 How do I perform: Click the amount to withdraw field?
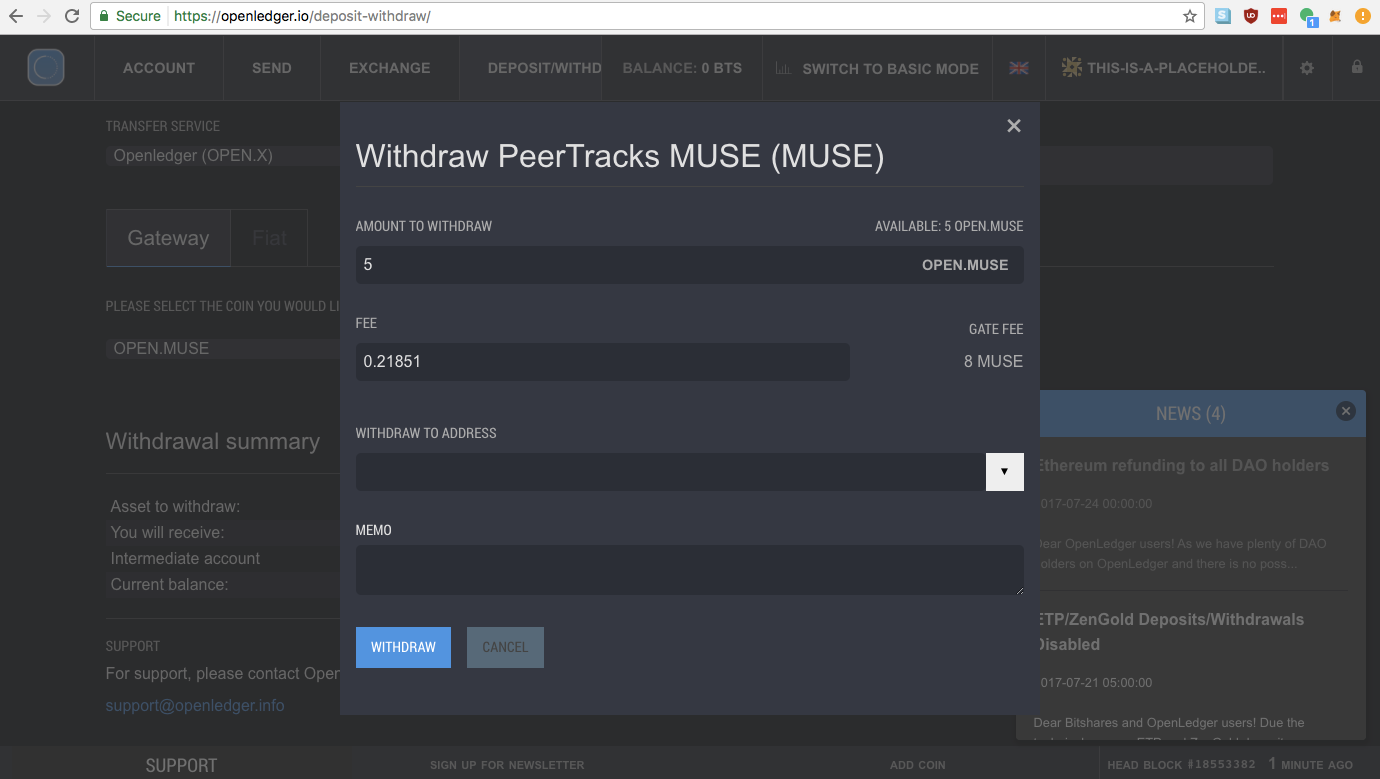click(x=690, y=265)
